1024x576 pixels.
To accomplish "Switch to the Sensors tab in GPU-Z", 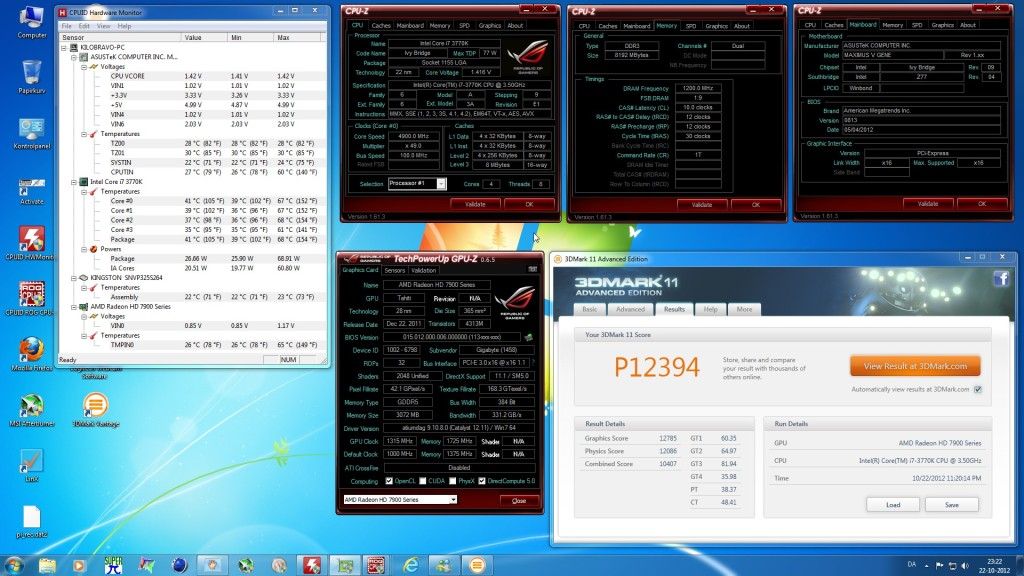I will point(394,270).
